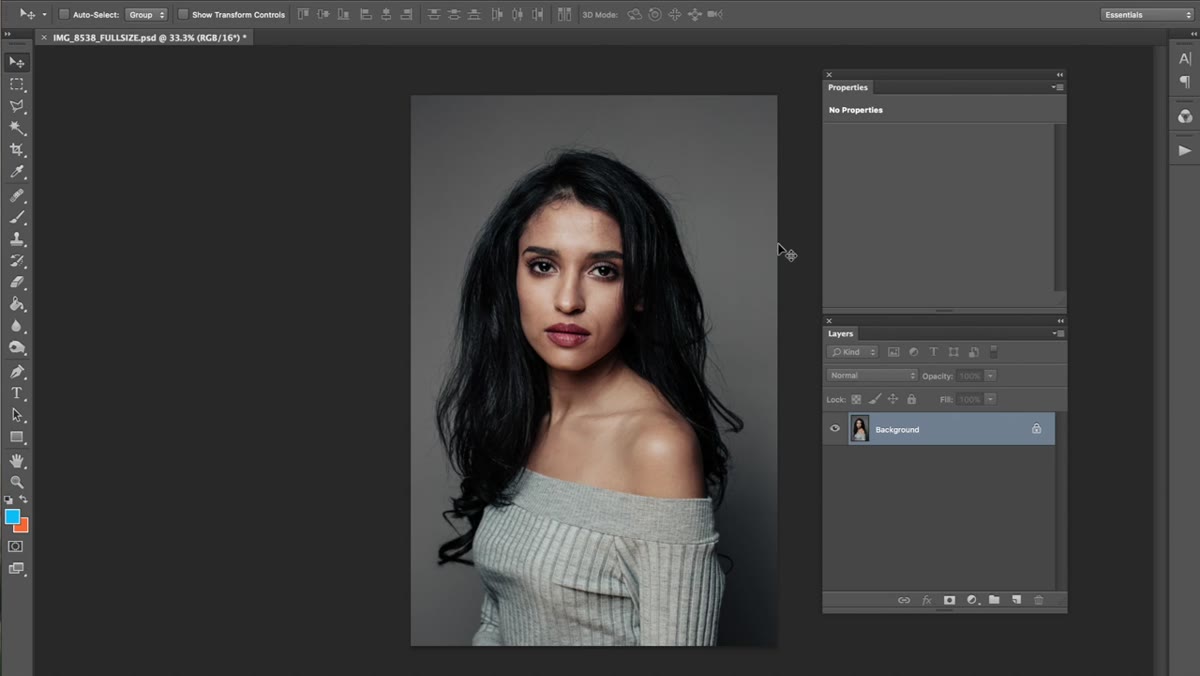
Task: Select the Path Selection tool
Action: point(17,415)
